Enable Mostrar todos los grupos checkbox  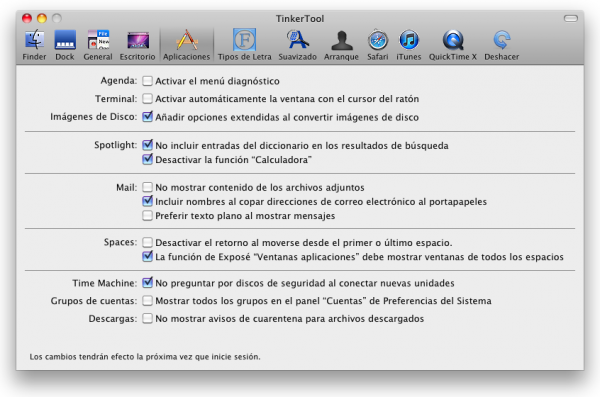point(147,301)
